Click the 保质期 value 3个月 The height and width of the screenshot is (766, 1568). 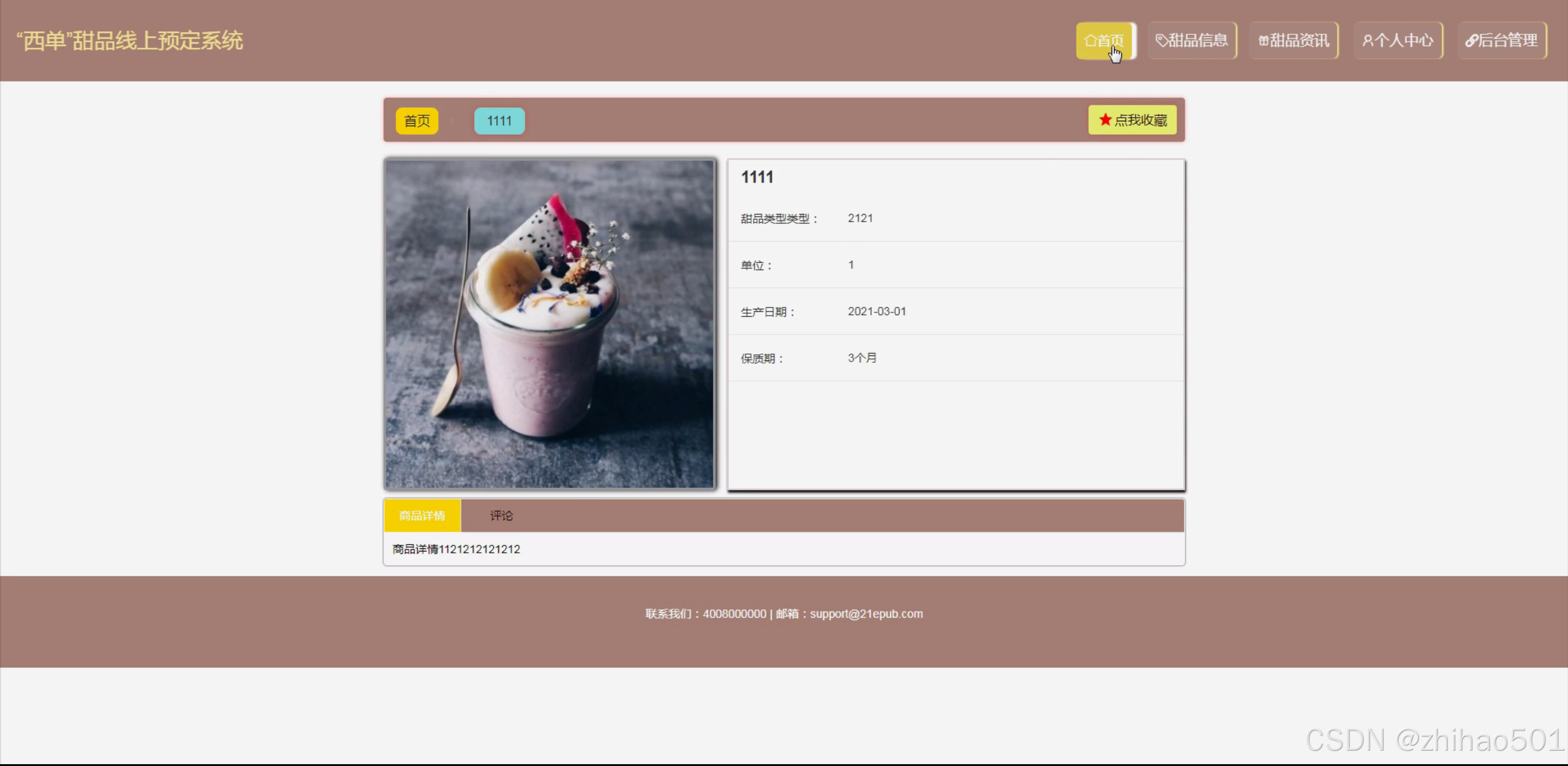coord(862,358)
